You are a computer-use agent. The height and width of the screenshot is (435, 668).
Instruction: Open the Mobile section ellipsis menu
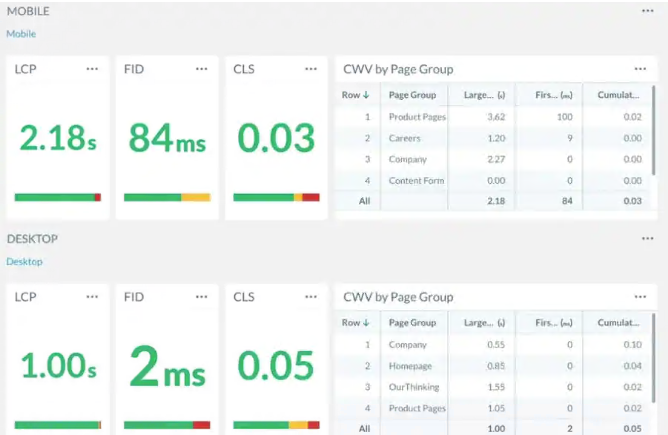(648, 11)
